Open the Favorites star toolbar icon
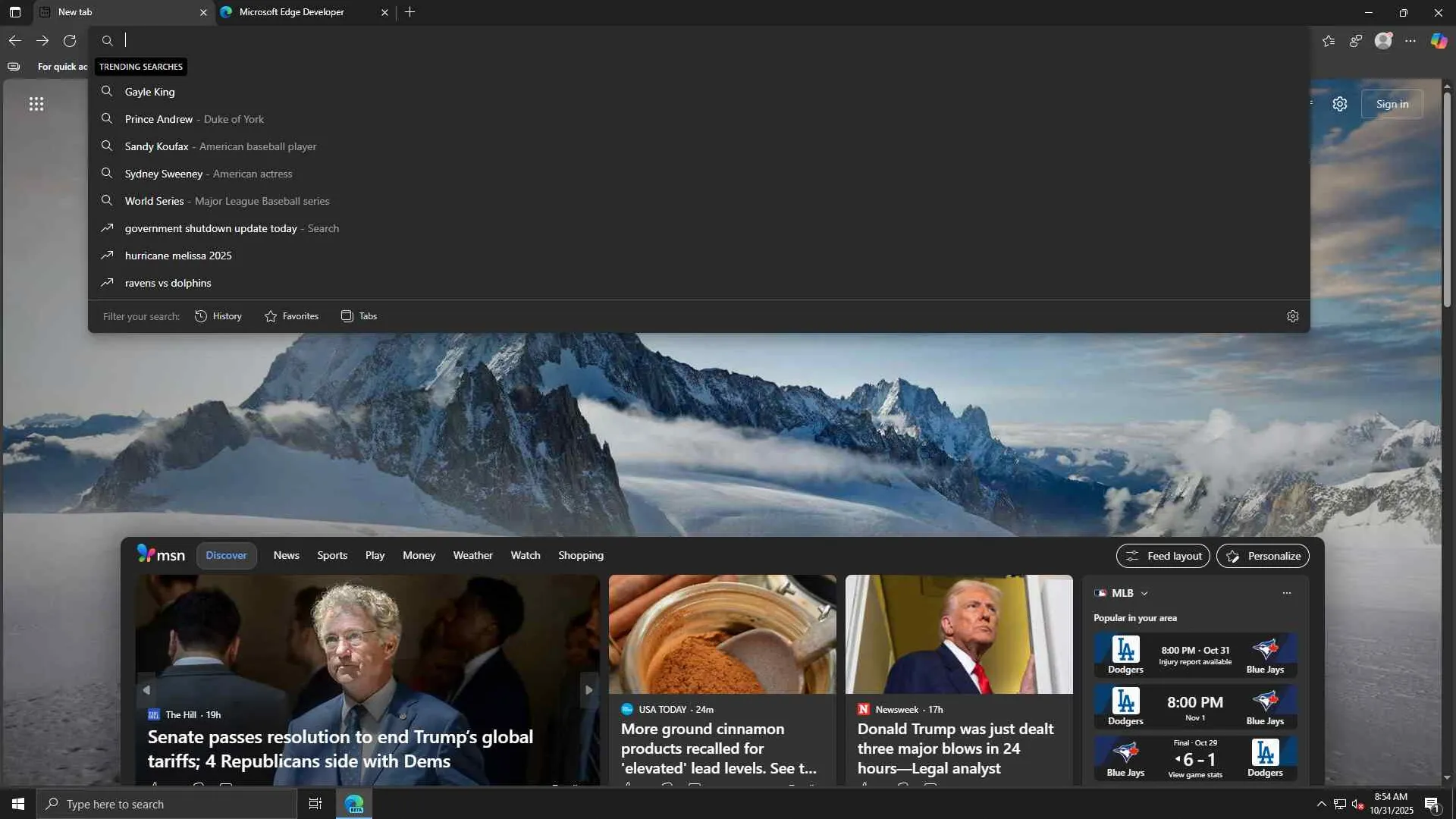 coord(1329,41)
